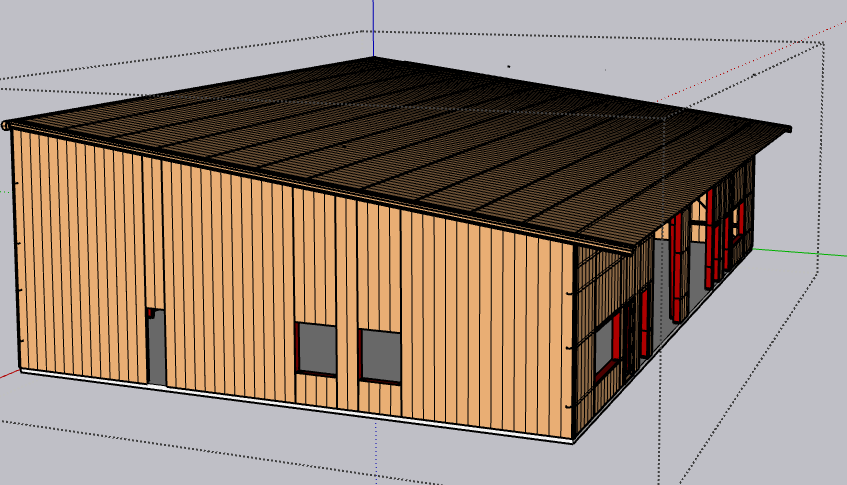This screenshot has height=485, width=847.
Task: Click the round gutter end at roof's left corner
Action: (x=6, y=126)
